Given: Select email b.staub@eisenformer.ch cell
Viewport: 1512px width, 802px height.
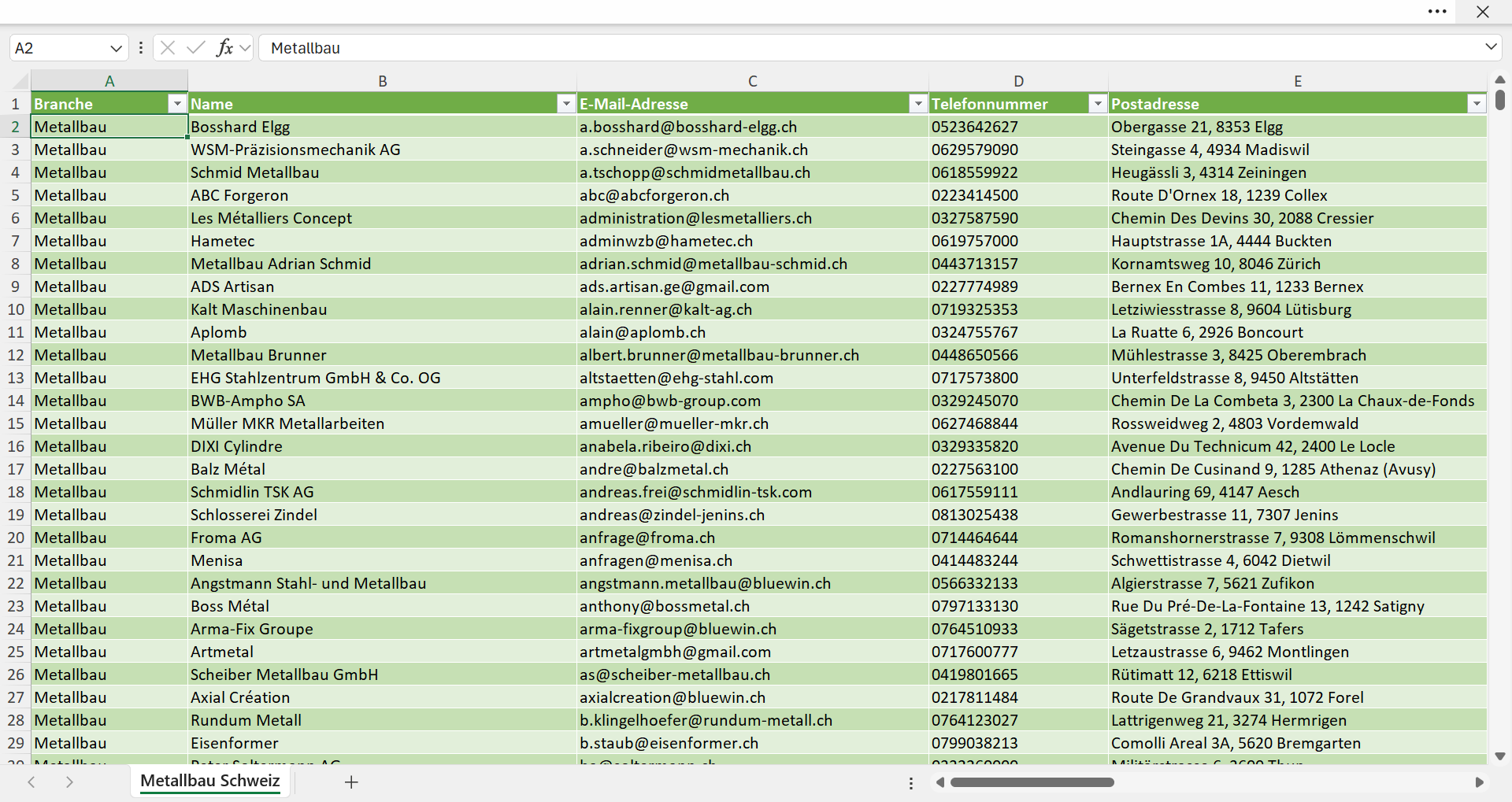Looking at the screenshot, I should click(753, 743).
